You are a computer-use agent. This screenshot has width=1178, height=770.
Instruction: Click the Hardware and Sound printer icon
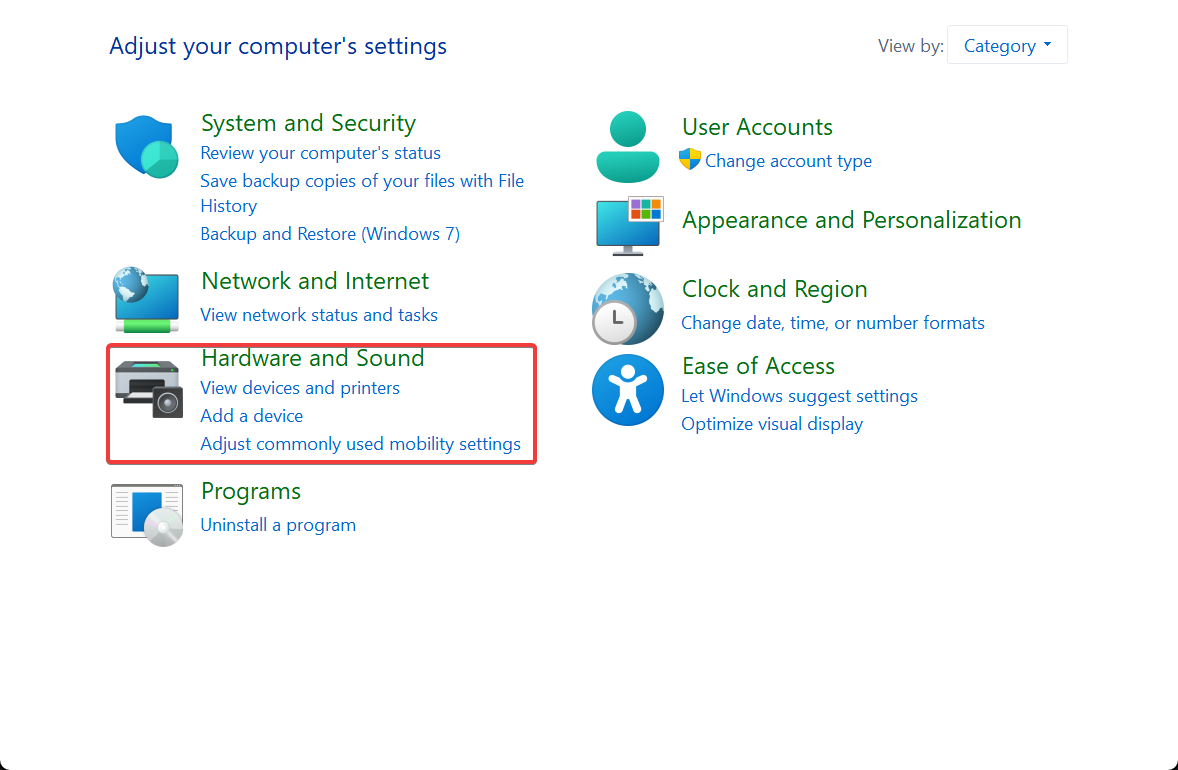(148, 388)
